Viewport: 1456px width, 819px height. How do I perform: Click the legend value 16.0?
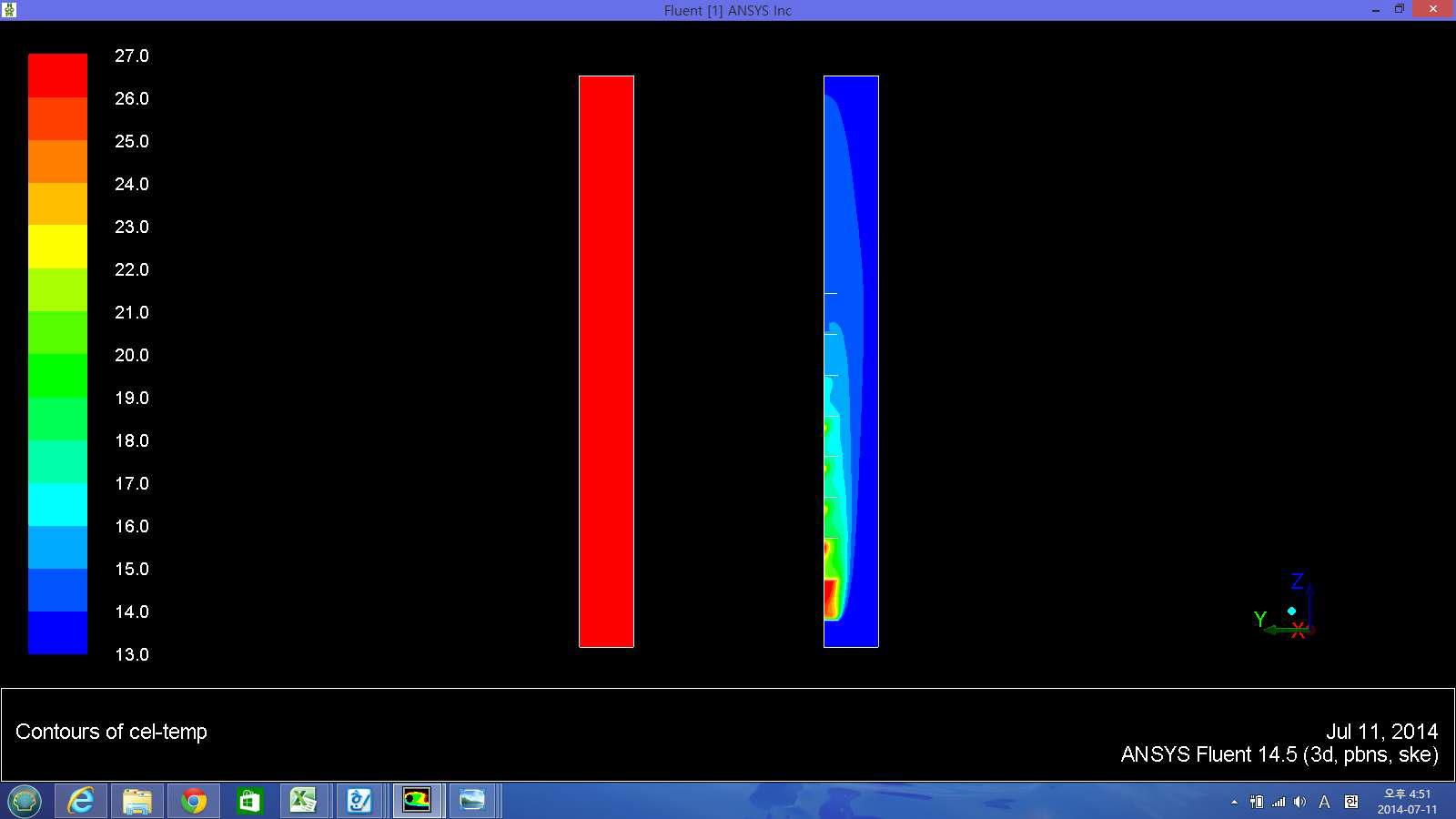[131, 526]
